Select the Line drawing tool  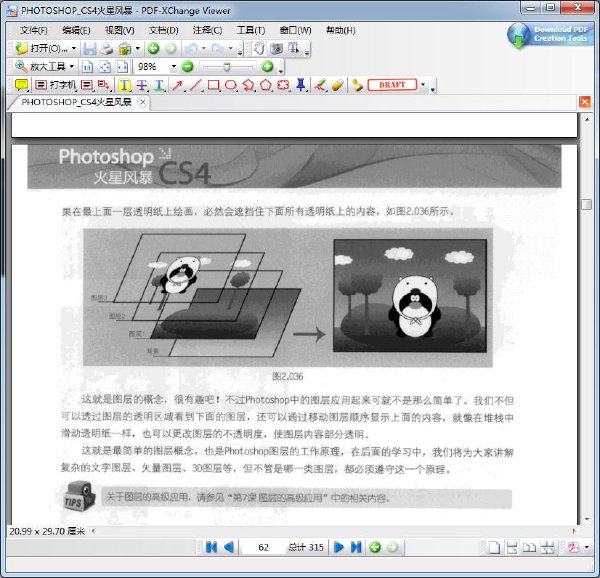(x=195, y=85)
